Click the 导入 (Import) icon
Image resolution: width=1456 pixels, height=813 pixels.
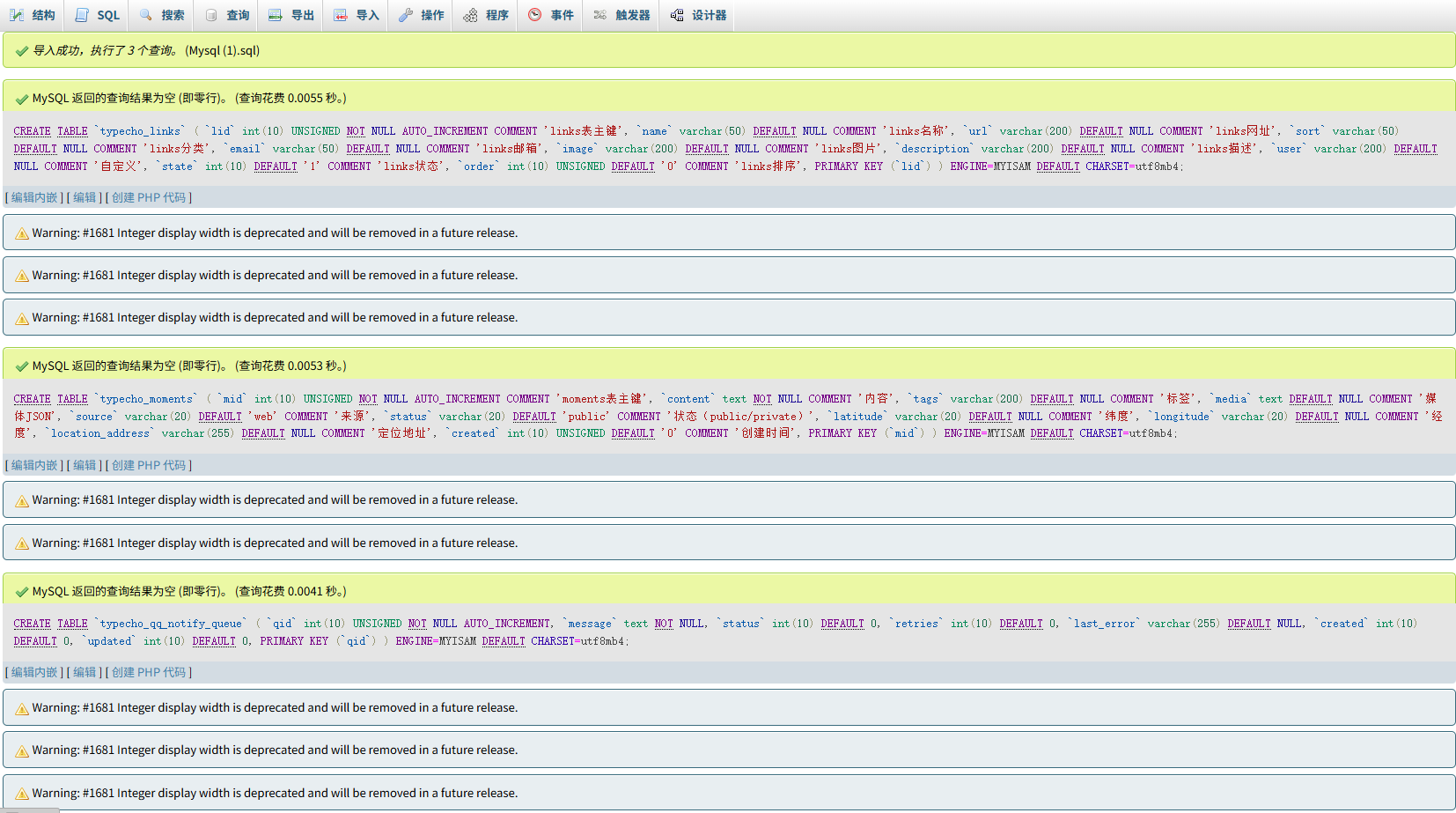point(341,15)
